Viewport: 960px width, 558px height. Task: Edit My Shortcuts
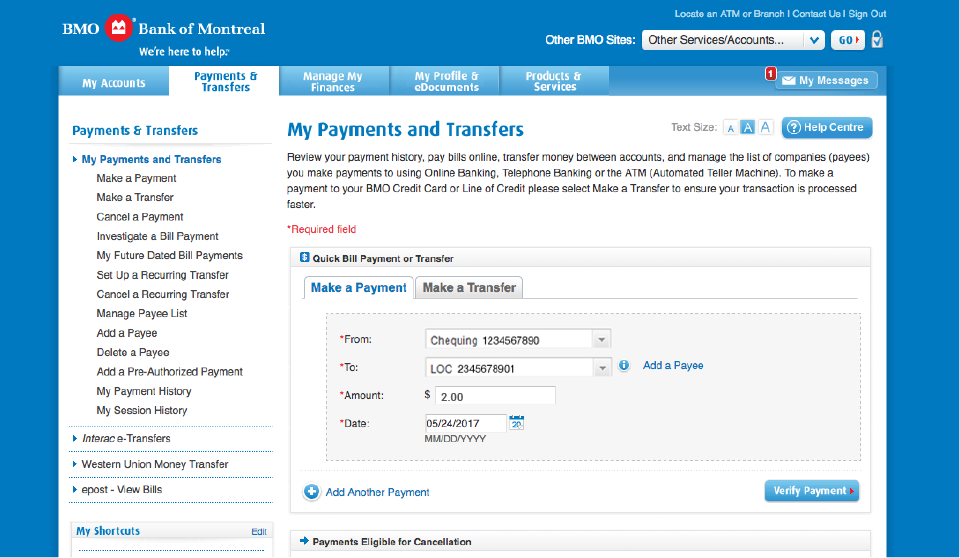259,531
